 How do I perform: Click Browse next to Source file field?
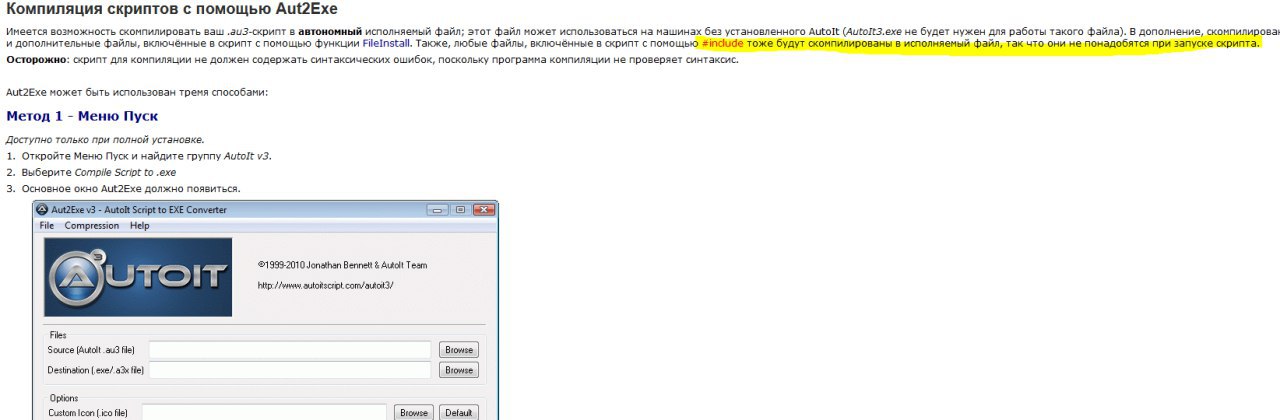(459, 350)
